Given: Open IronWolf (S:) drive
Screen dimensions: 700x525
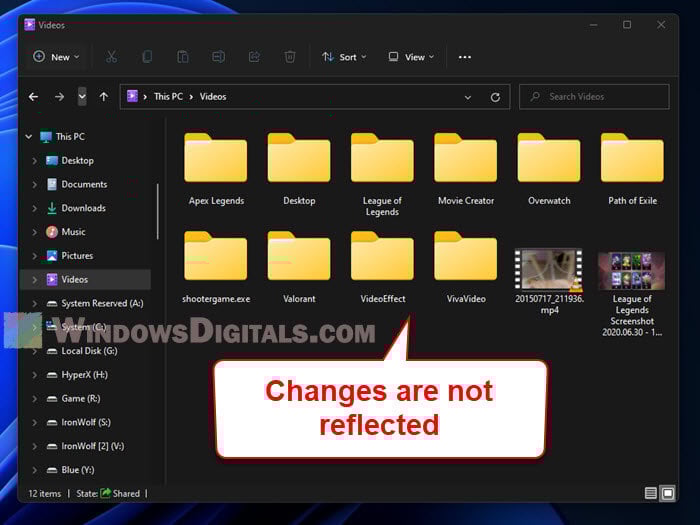Looking at the screenshot, I should 78,422.
